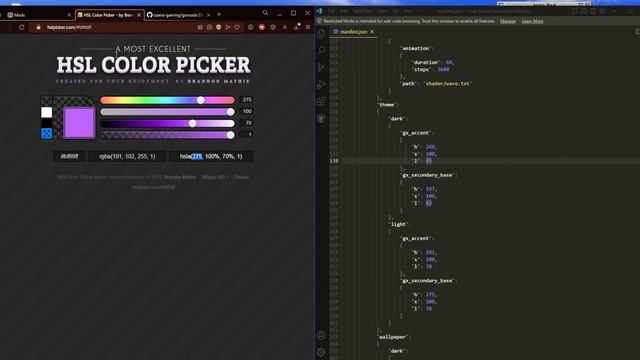Open VS Code Accounts icon

click(322, 336)
